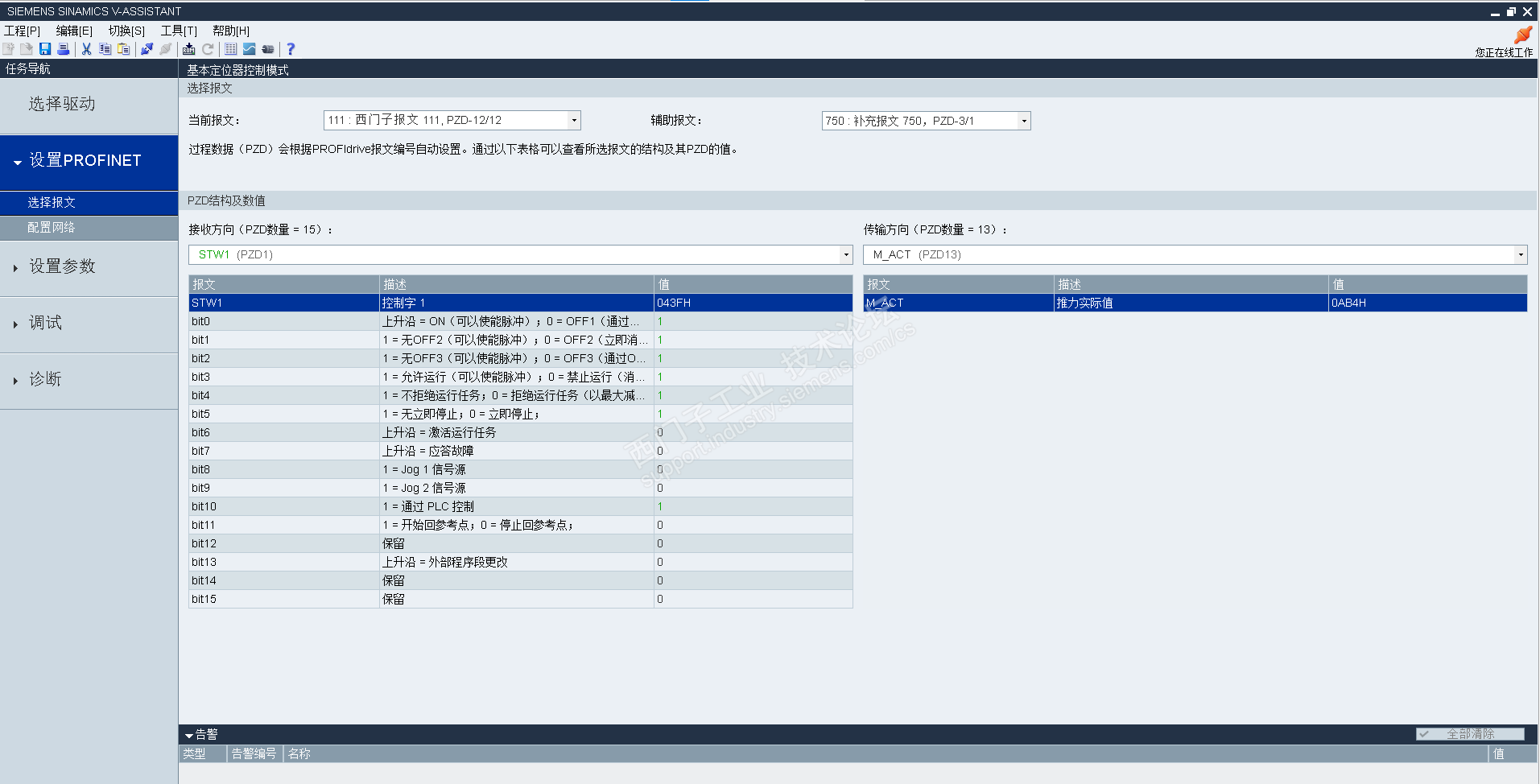Save the project with the floppy disk icon
The width and height of the screenshot is (1540, 784).
point(45,49)
